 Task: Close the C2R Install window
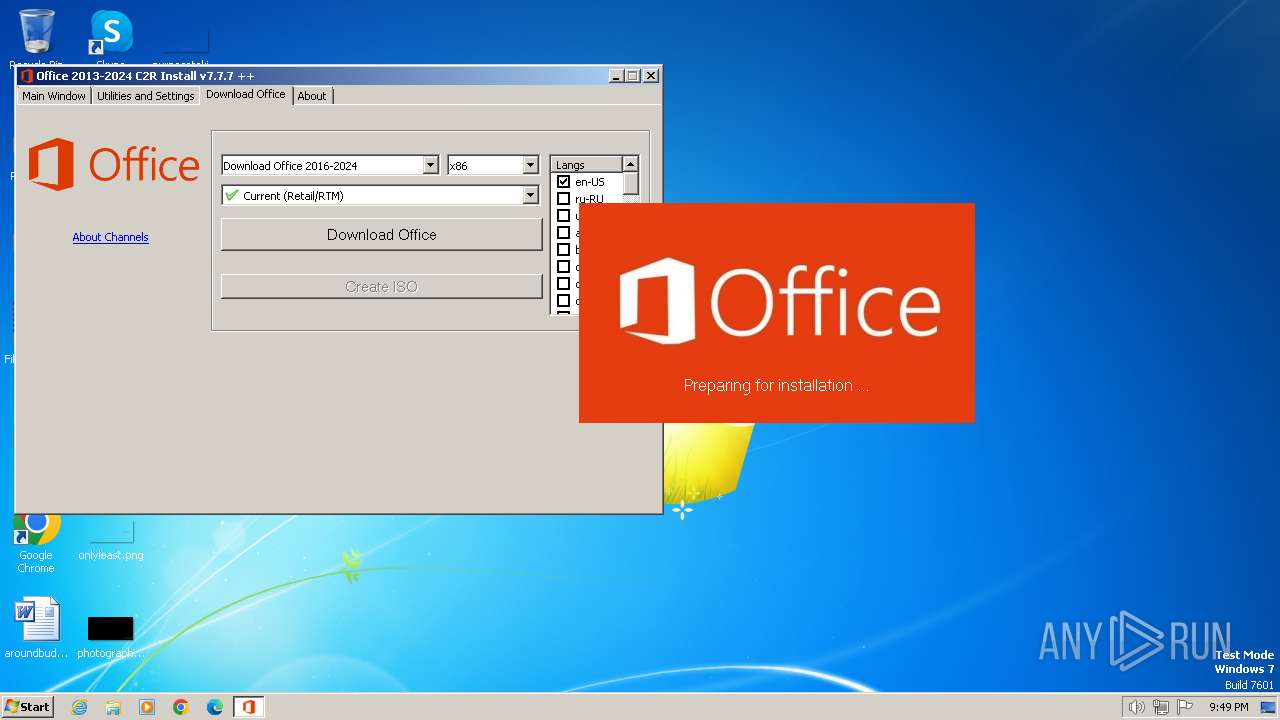651,76
